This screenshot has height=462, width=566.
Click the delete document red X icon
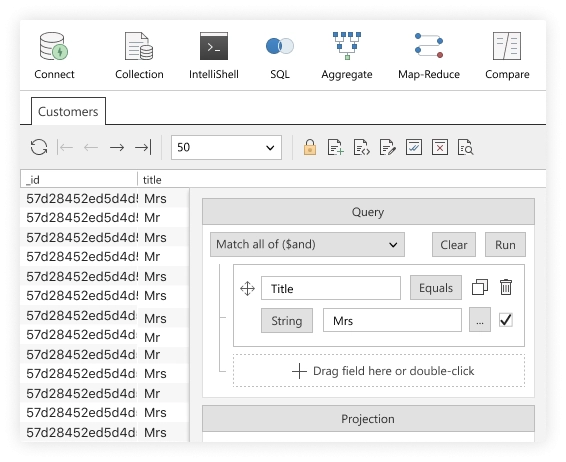coord(440,147)
